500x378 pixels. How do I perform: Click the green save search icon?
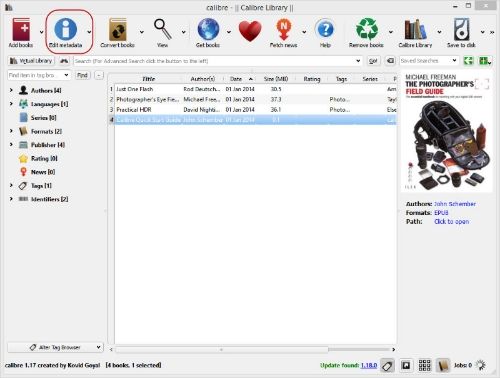(x=469, y=61)
